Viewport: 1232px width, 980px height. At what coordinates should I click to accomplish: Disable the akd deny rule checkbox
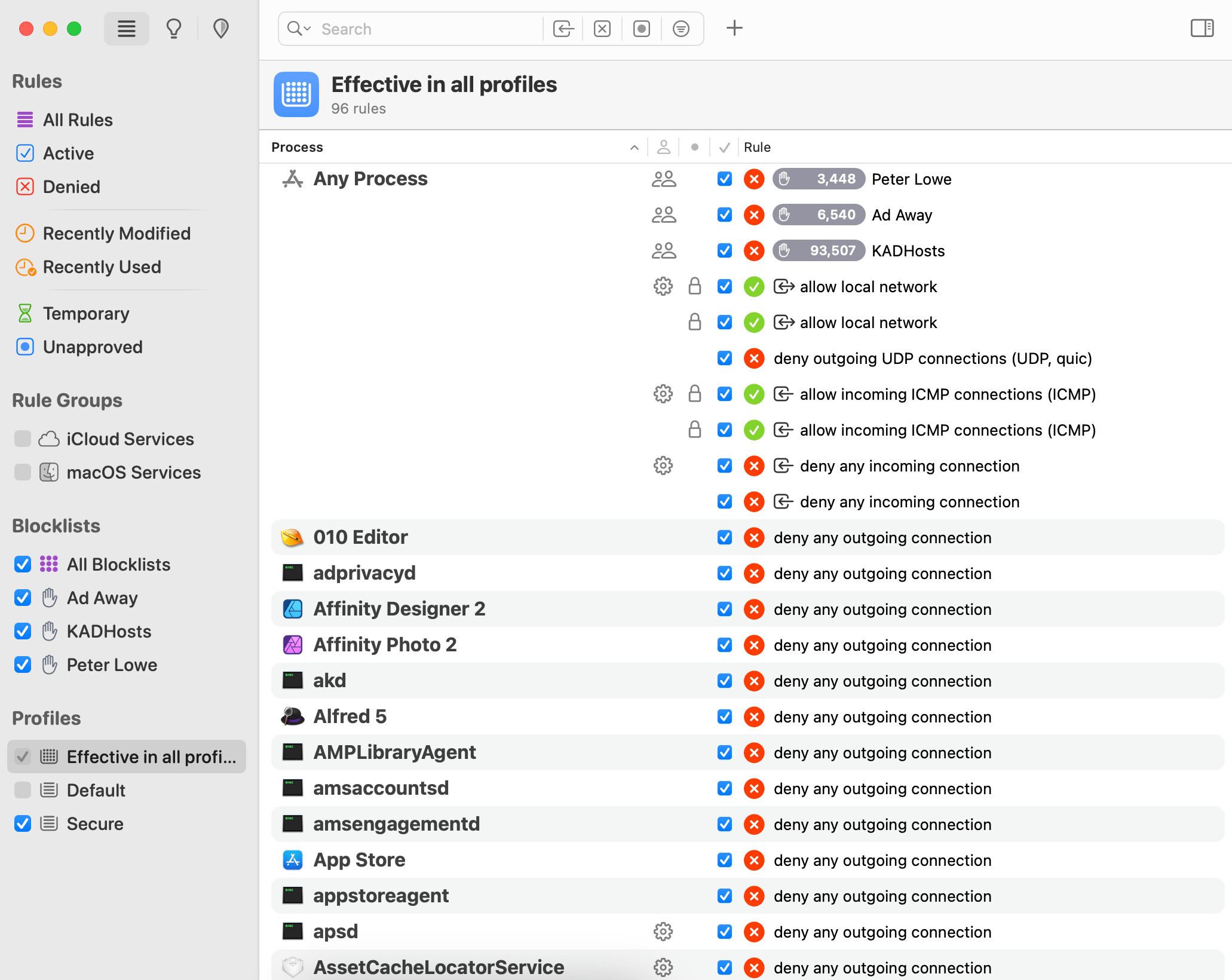point(725,681)
